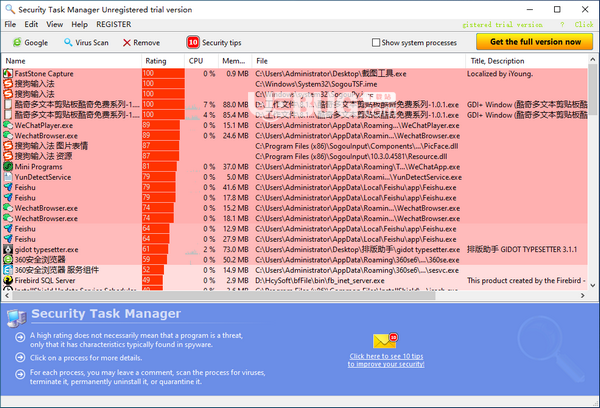This screenshot has width=600, height=408.
Task: Click the vertical scrollbar down arrow
Action: click(593, 286)
